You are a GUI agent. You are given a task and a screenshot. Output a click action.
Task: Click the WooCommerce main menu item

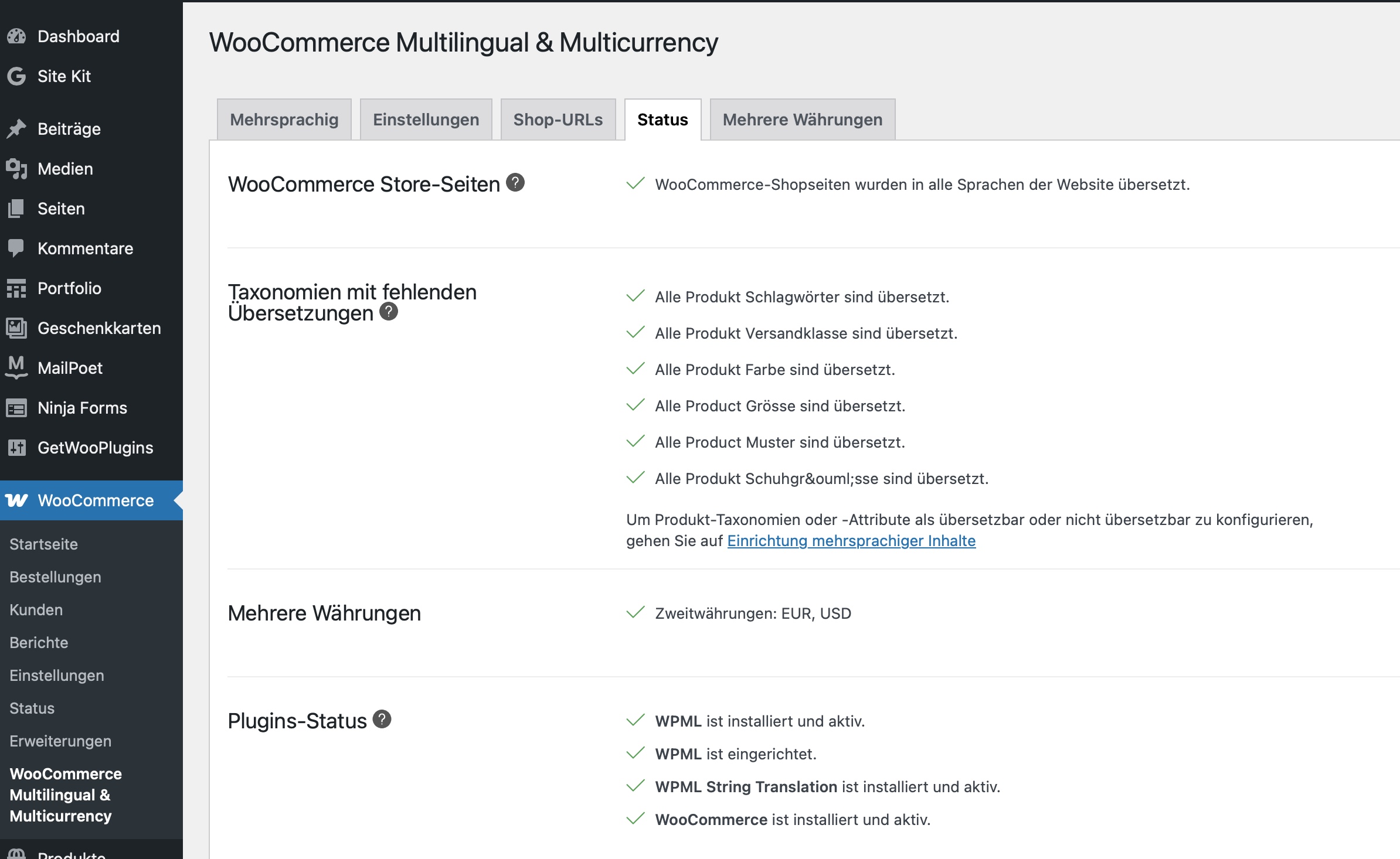click(91, 500)
